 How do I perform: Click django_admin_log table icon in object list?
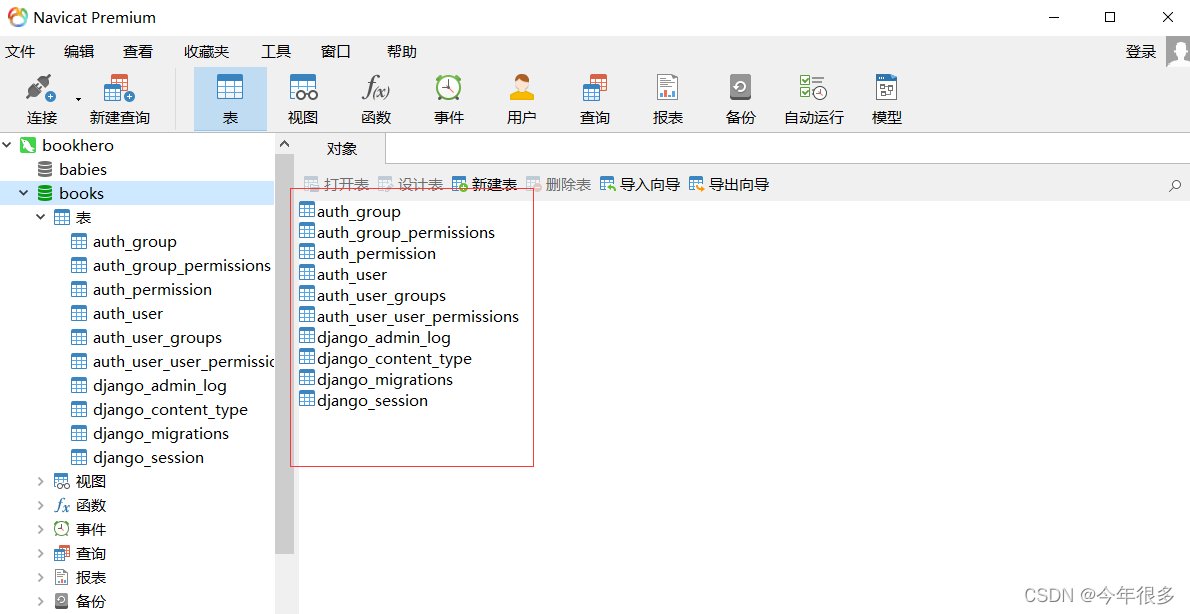[x=307, y=335]
